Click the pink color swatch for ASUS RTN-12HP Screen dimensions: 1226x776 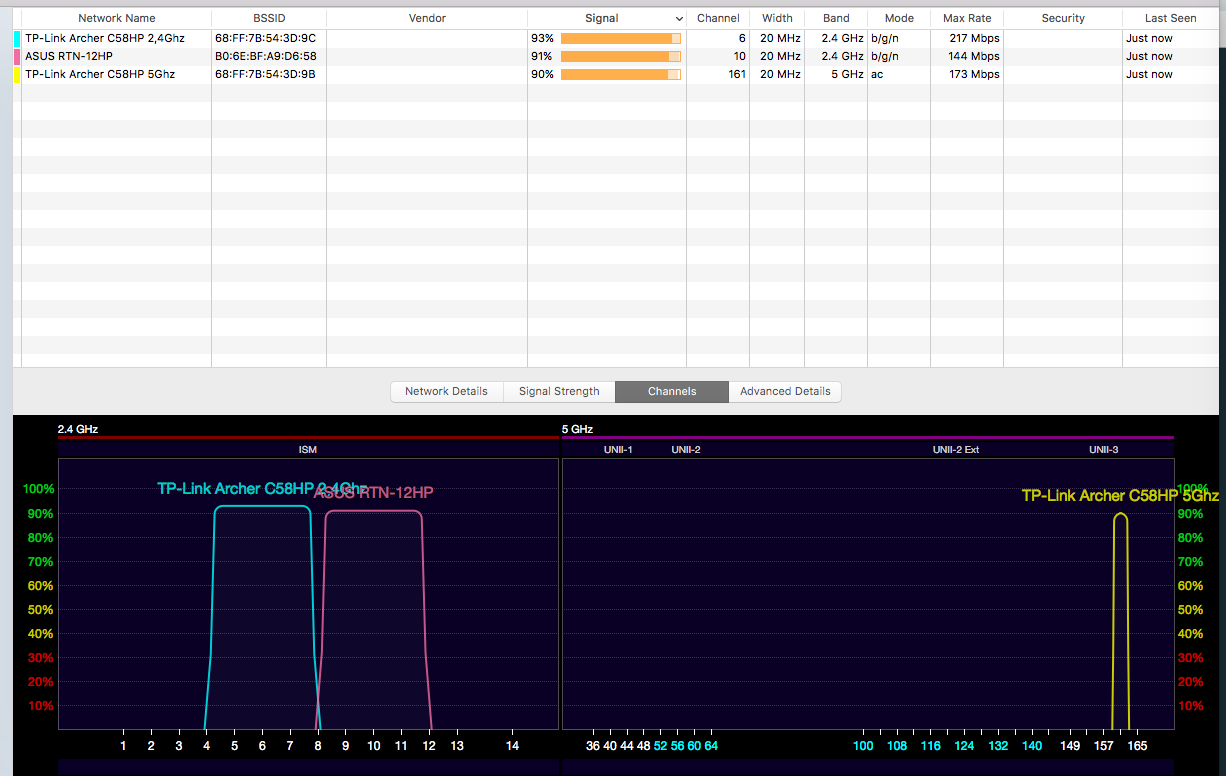click(x=17, y=56)
